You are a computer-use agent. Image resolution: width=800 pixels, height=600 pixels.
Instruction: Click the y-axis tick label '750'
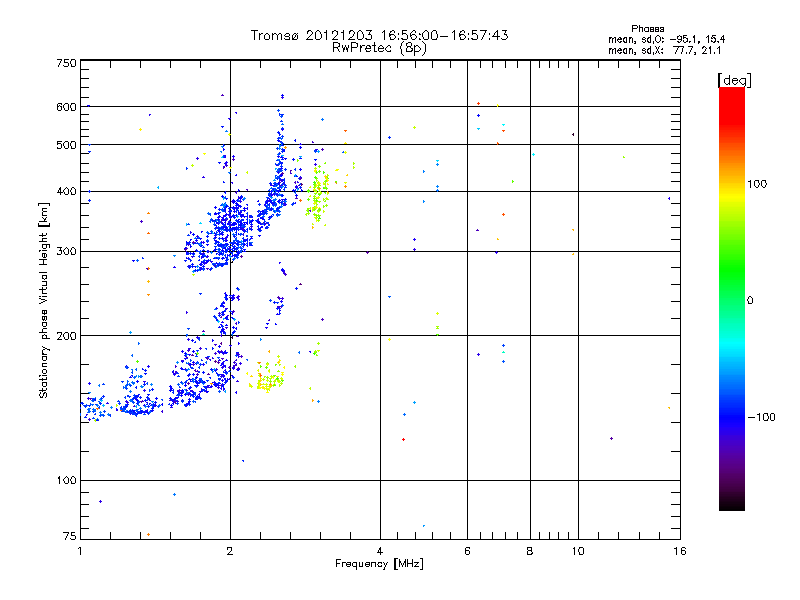[66, 63]
